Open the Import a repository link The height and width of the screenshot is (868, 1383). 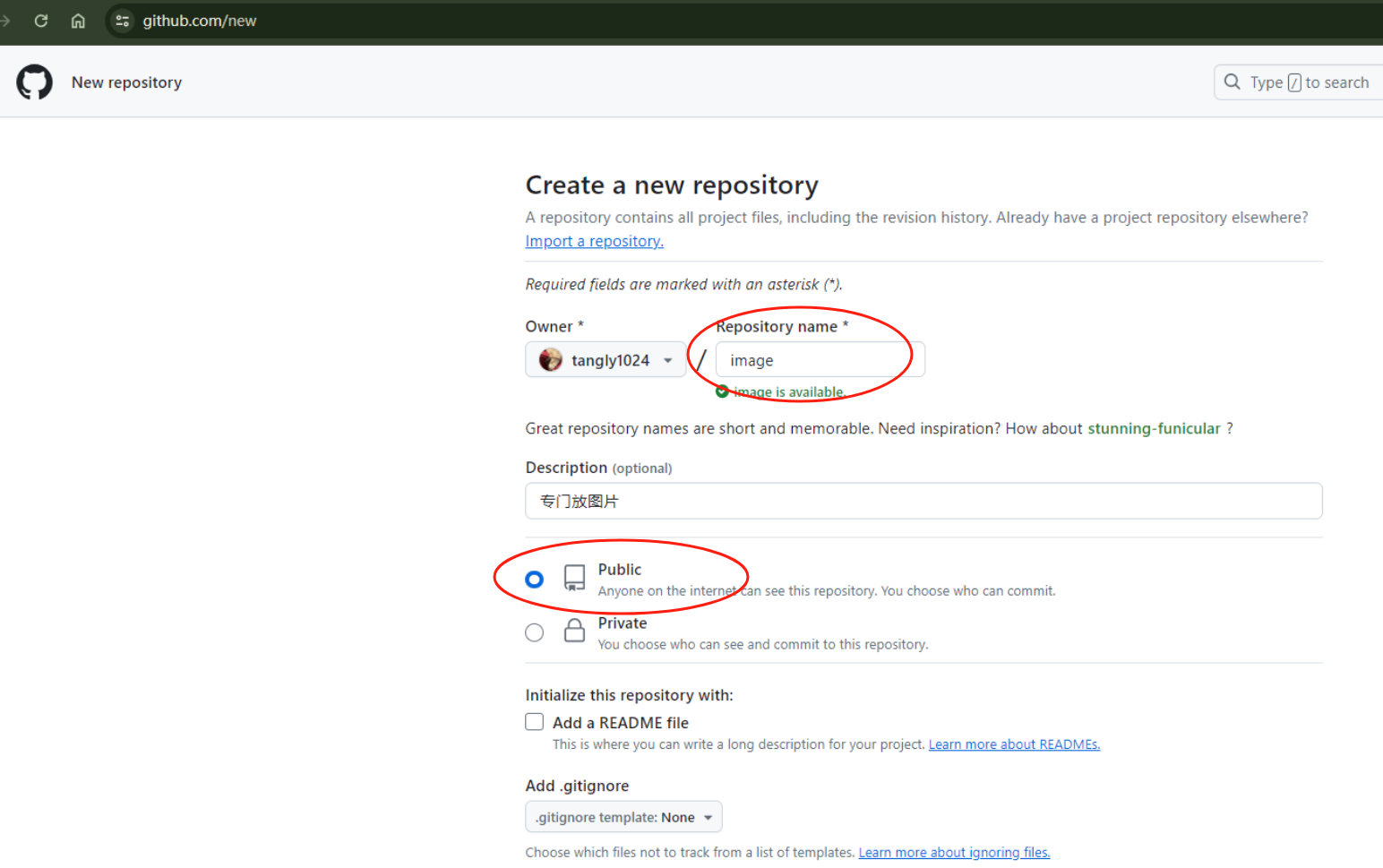point(594,241)
